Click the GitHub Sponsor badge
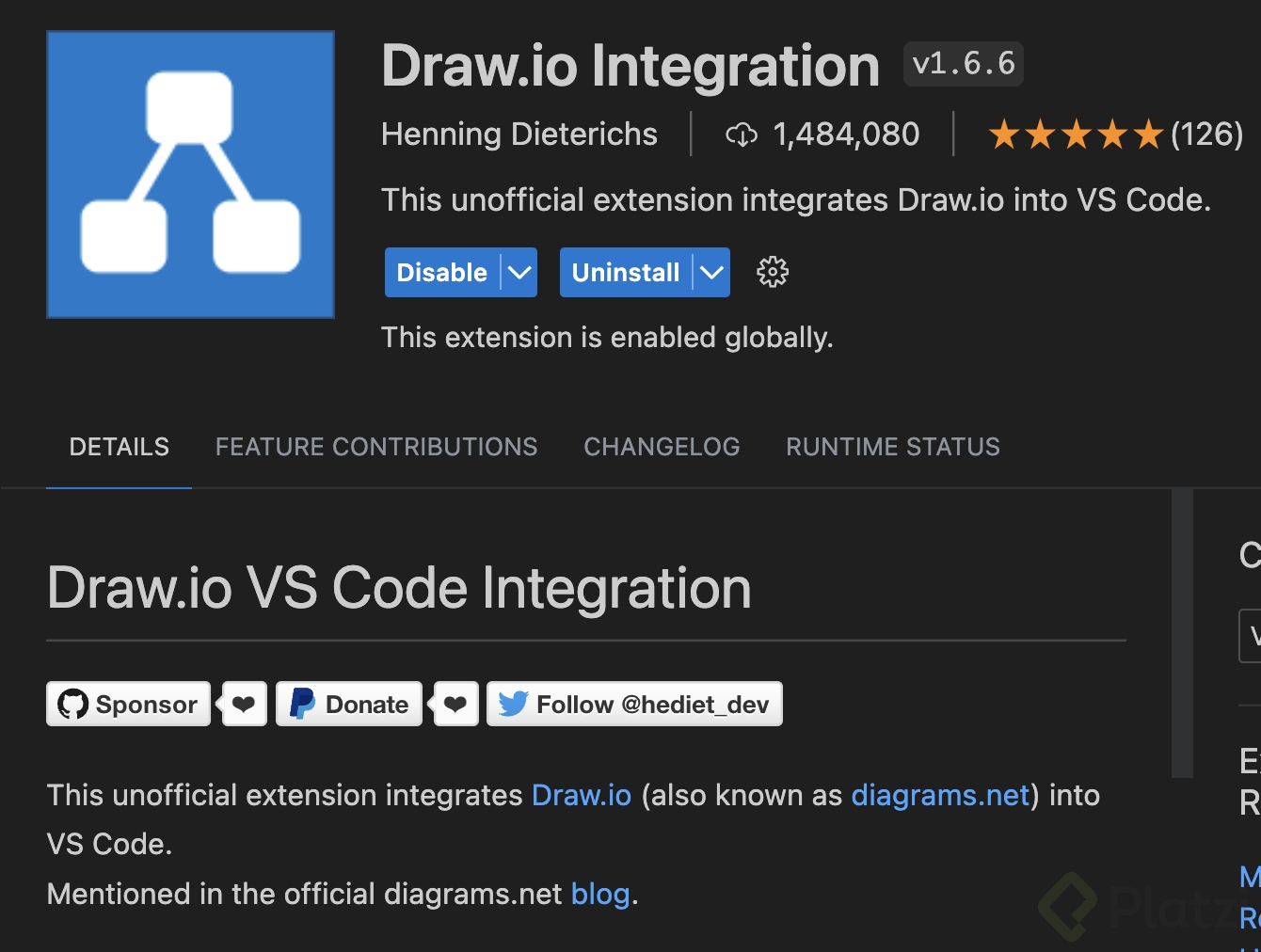The height and width of the screenshot is (952, 1261). coord(129,704)
